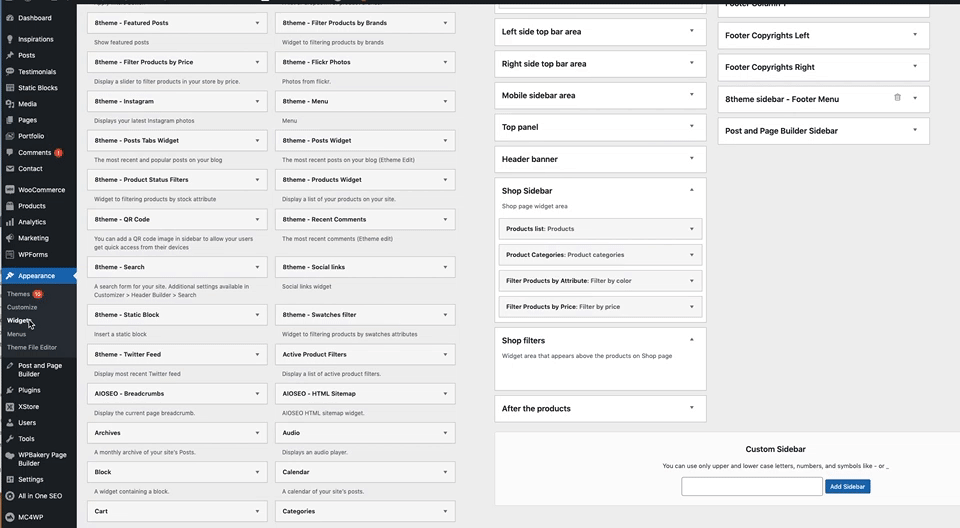Click the Analytics bar chart icon
This screenshot has width=960, height=528.
tap(10, 222)
